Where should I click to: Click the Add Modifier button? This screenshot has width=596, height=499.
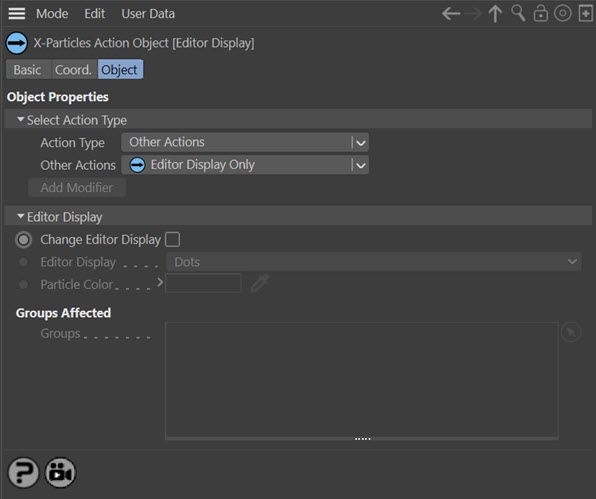[77, 188]
